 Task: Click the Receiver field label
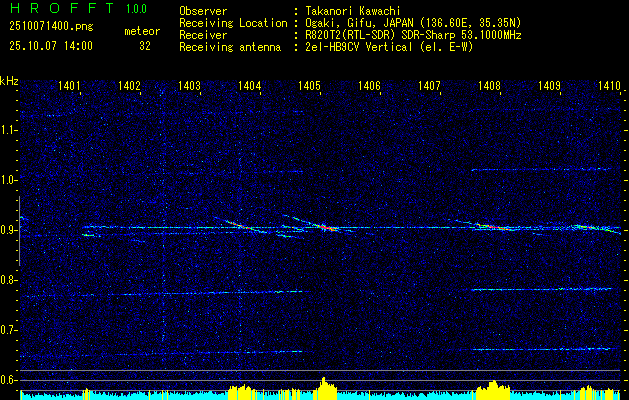203,35
